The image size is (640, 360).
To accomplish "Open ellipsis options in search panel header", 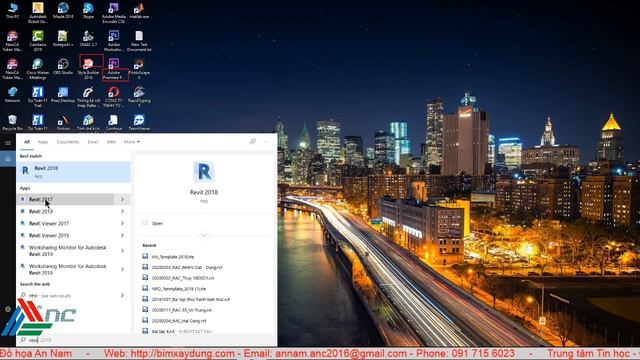I will [267, 142].
